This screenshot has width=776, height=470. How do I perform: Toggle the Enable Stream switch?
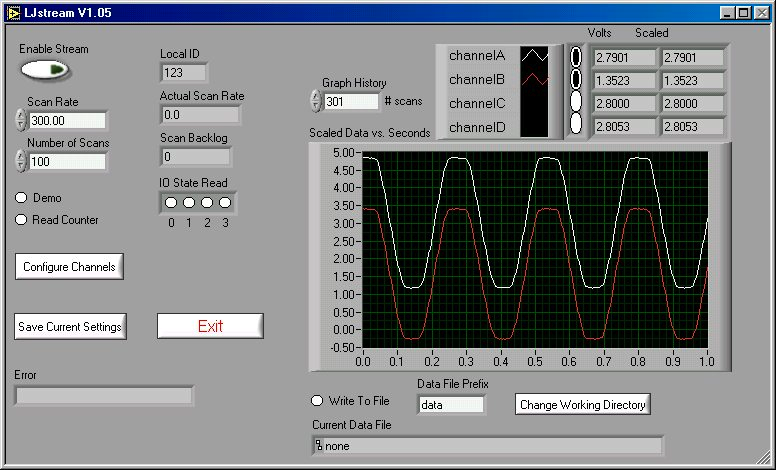click(x=45, y=70)
